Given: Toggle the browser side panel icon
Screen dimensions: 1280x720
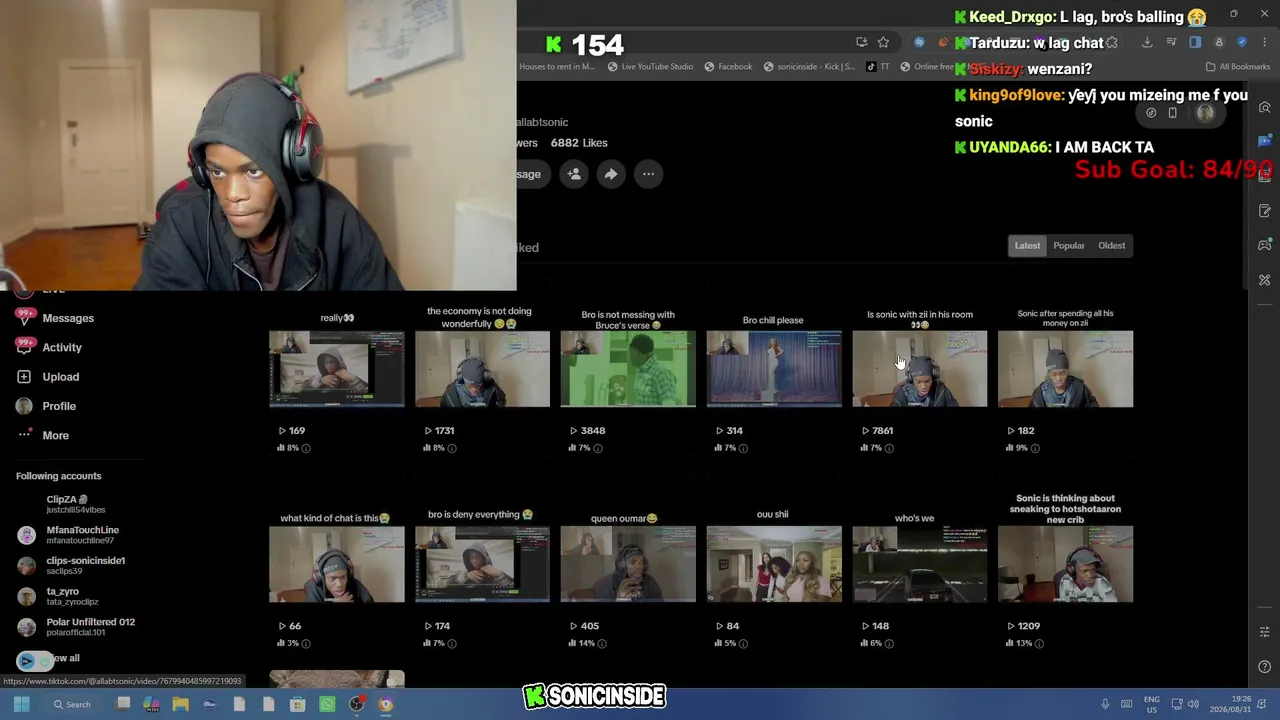Looking at the screenshot, I should click(x=1195, y=42).
